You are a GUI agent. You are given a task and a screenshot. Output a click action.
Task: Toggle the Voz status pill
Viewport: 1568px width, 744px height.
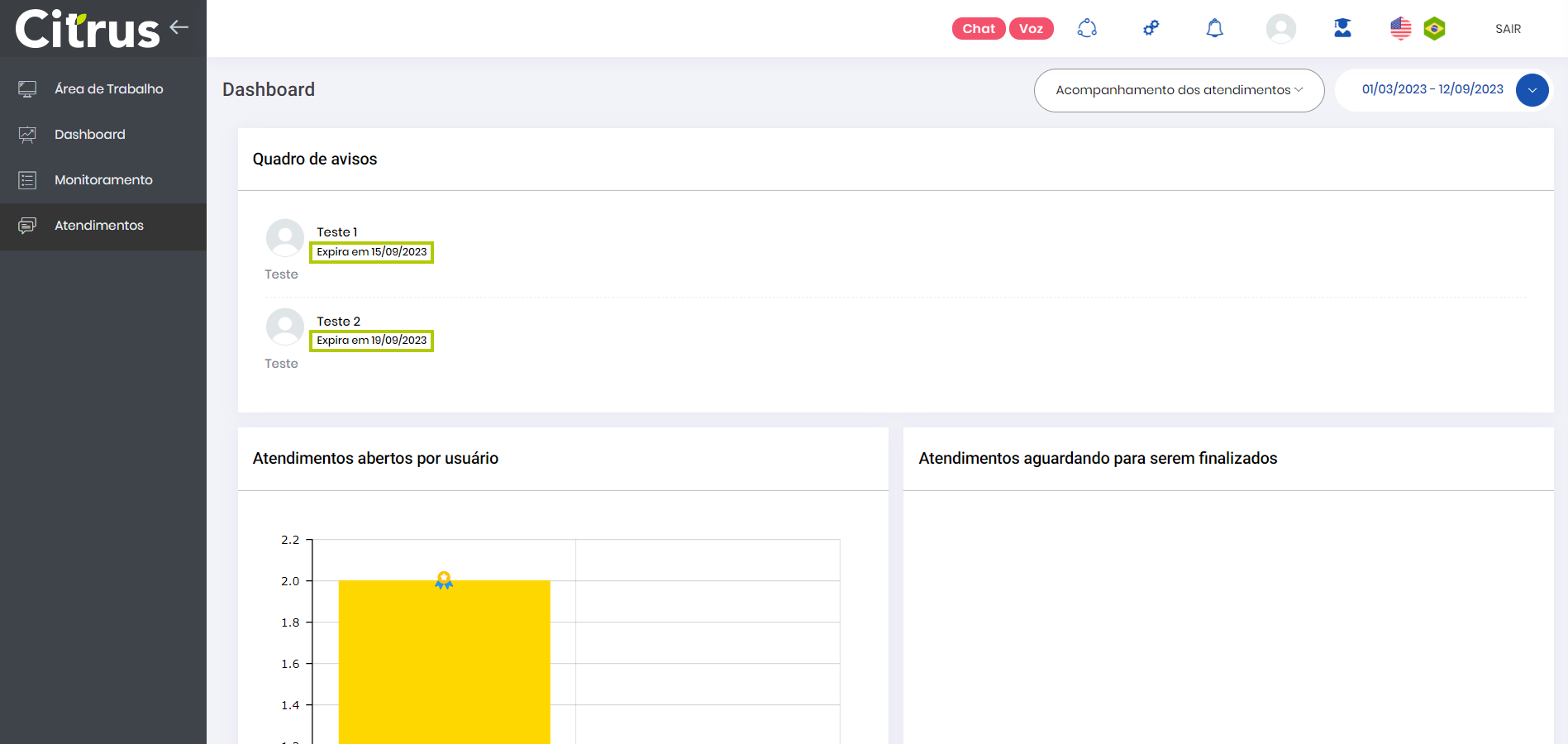point(1031,29)
